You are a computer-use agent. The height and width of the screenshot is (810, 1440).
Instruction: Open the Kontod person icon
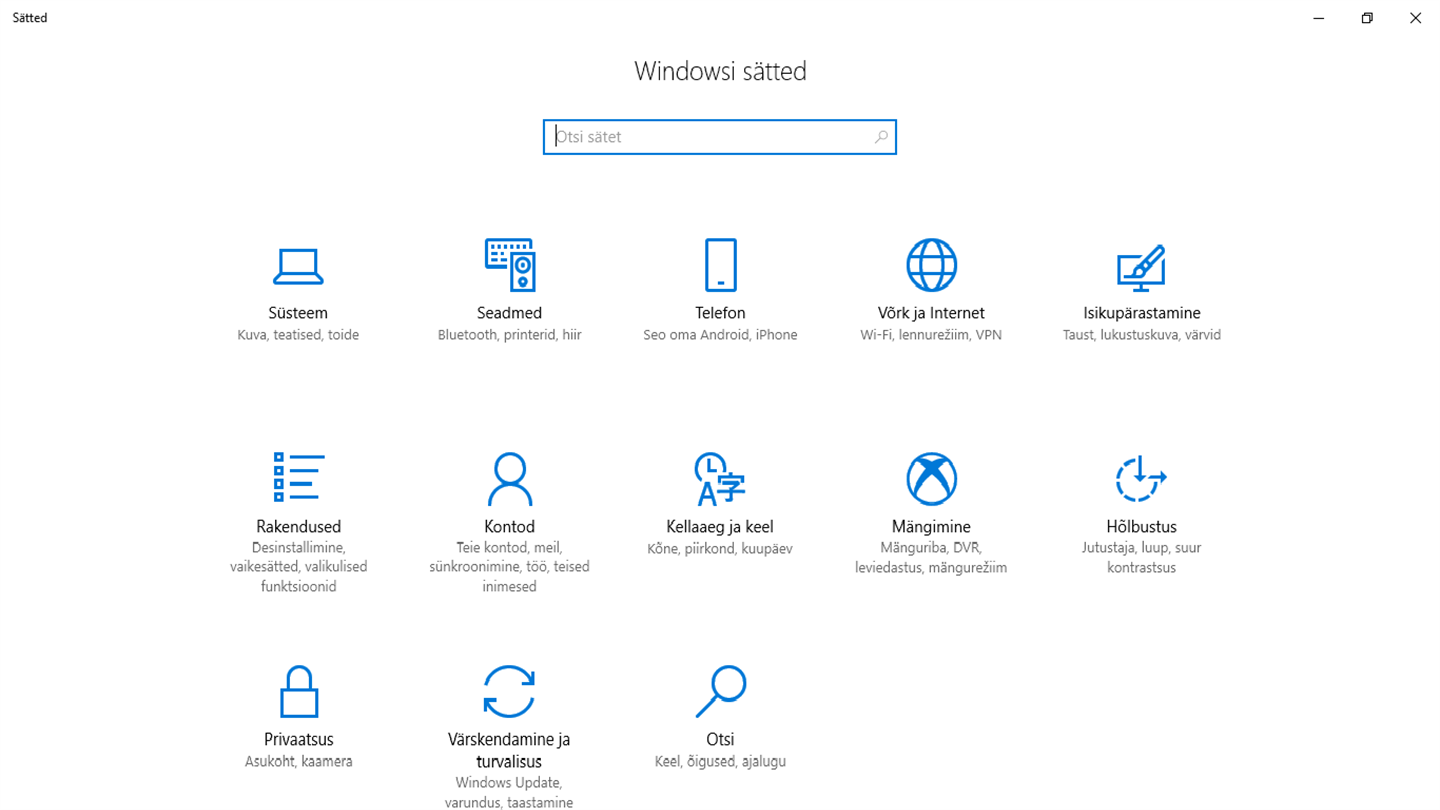[510, 479]
